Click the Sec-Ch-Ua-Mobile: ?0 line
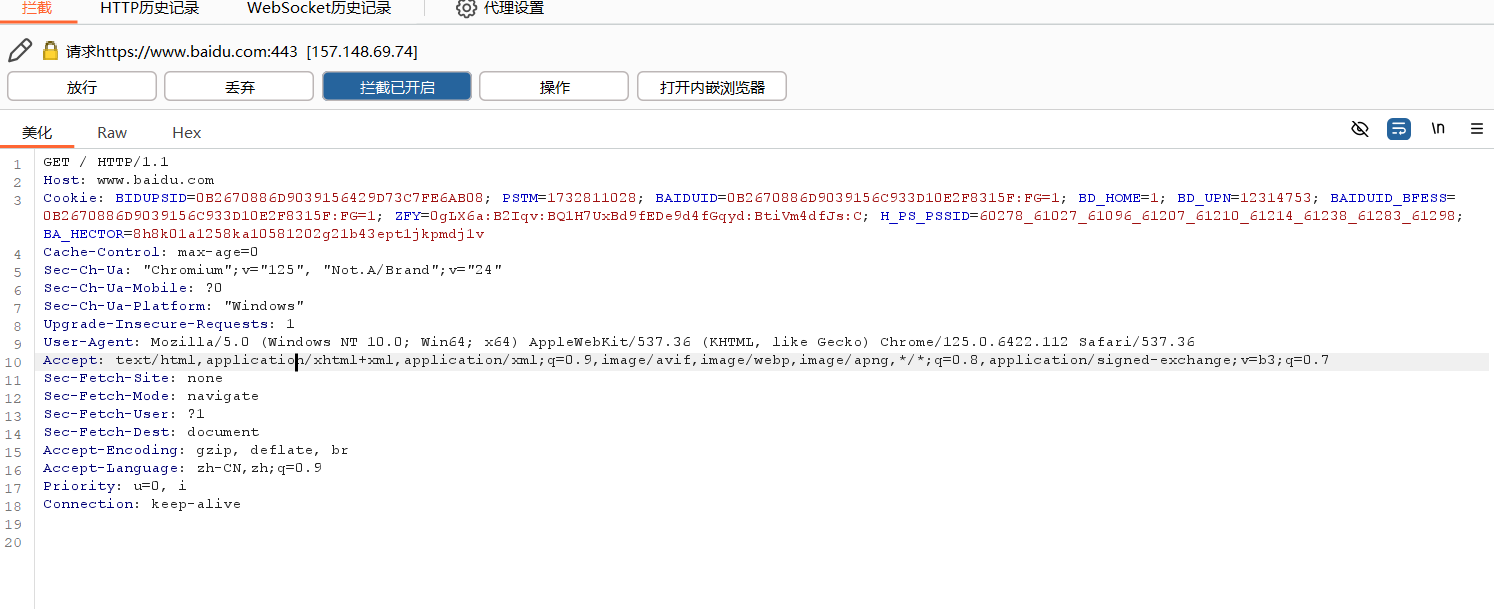1494x609 pixels. (132, 288)
